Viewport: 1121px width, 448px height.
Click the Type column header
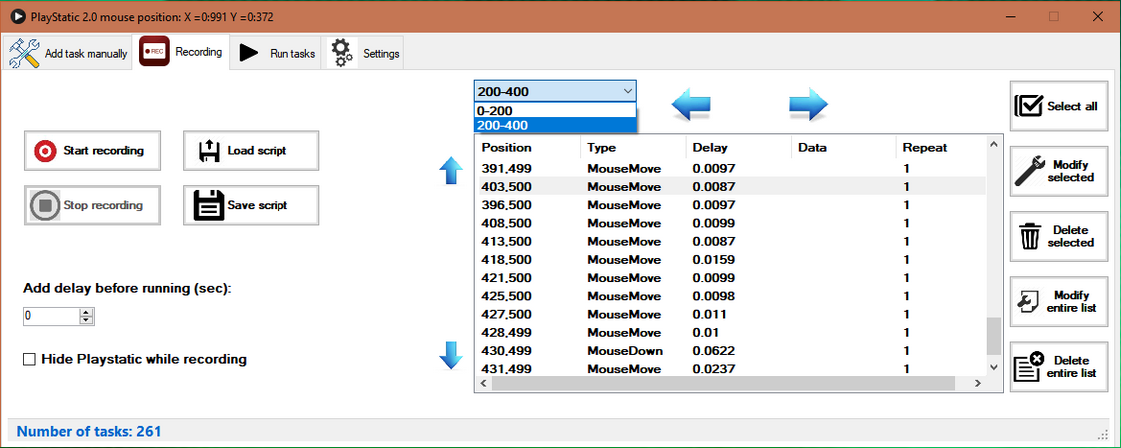[633, 148]
